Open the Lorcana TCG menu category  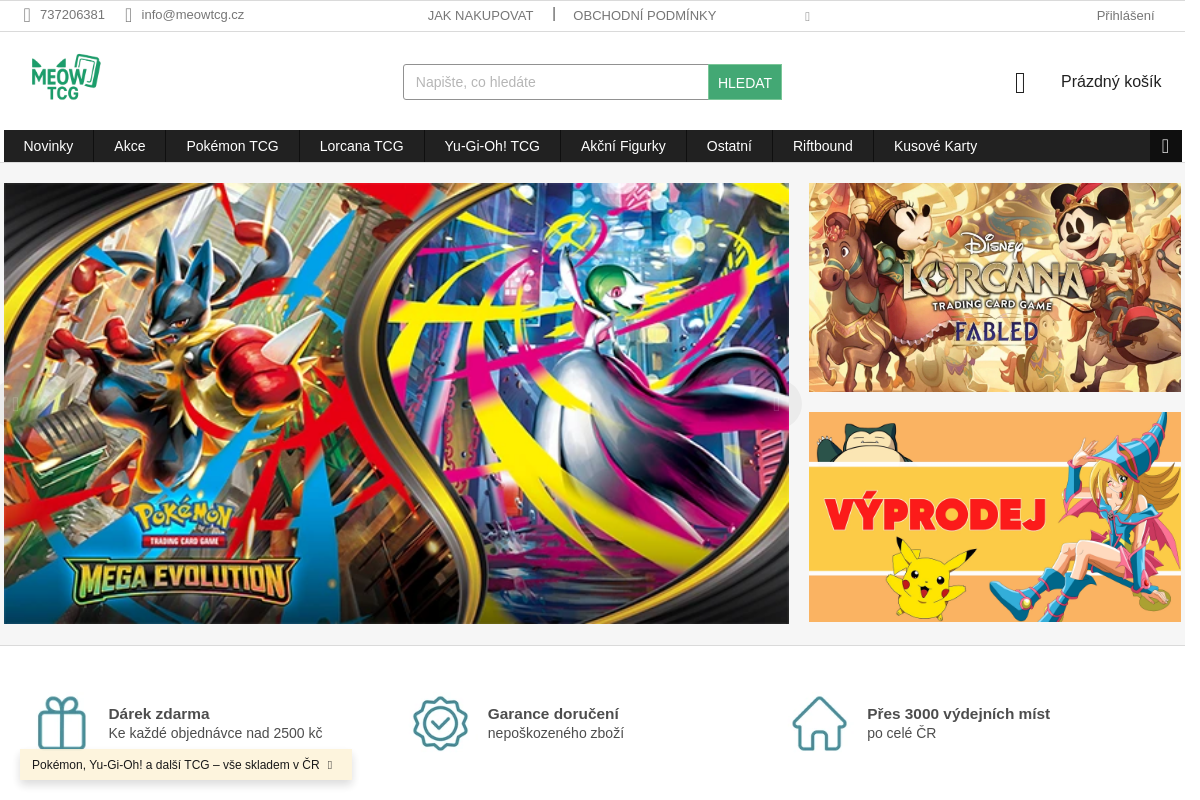(362, 146)
